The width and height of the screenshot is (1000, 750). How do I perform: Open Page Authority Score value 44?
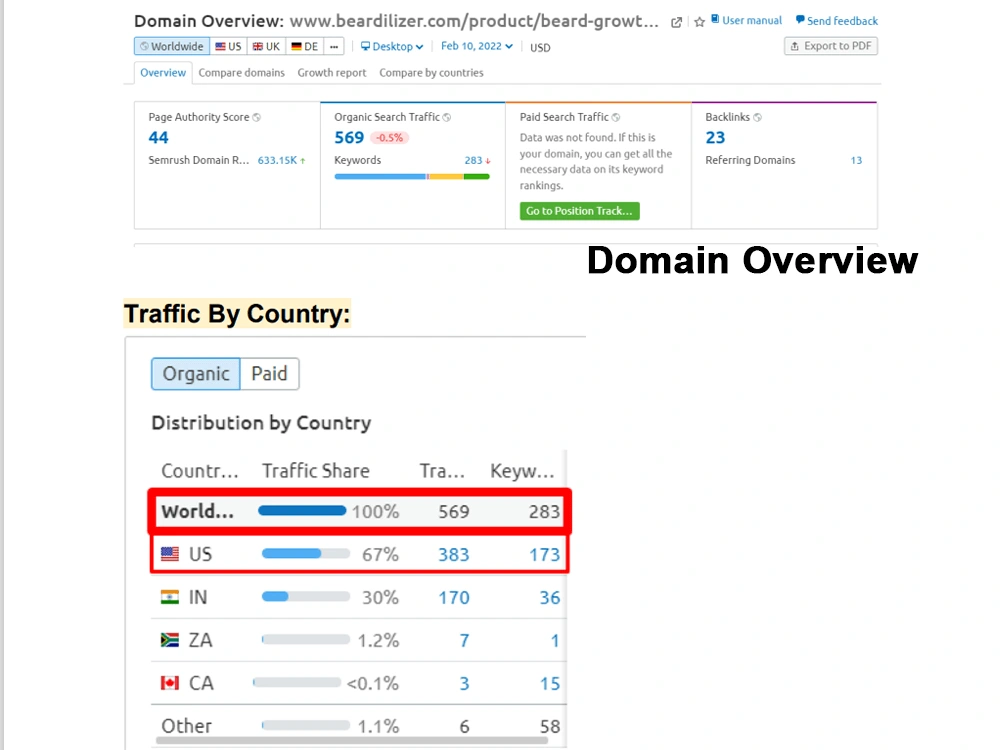158,138
